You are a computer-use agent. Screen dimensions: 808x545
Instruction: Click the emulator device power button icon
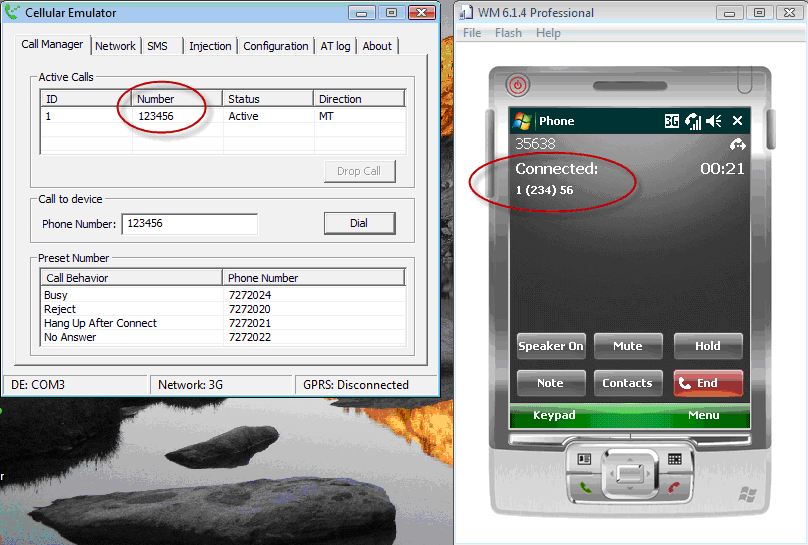(518, 85)
